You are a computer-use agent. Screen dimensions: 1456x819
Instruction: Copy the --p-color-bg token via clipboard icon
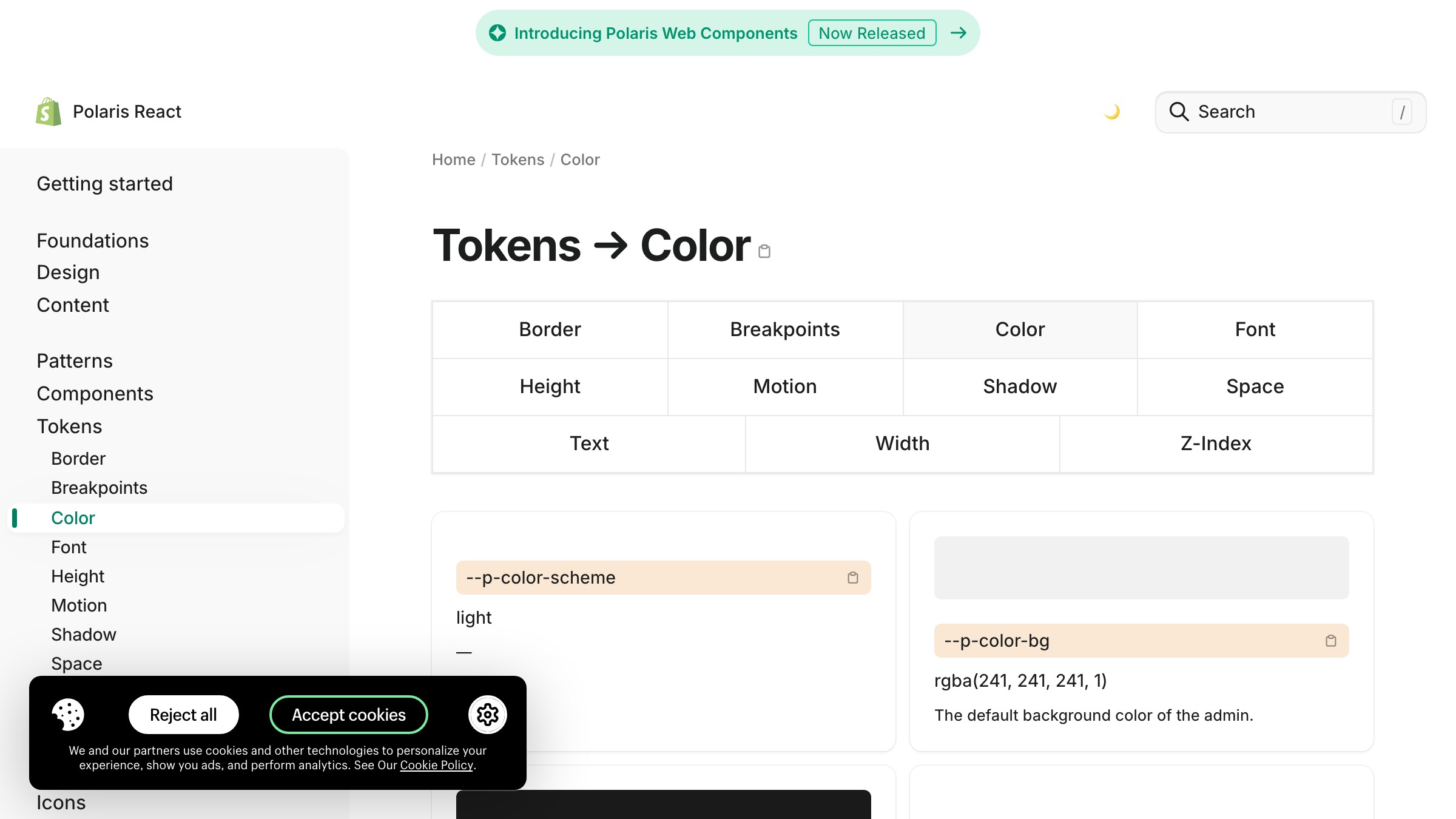click(x=1331, y=641)
